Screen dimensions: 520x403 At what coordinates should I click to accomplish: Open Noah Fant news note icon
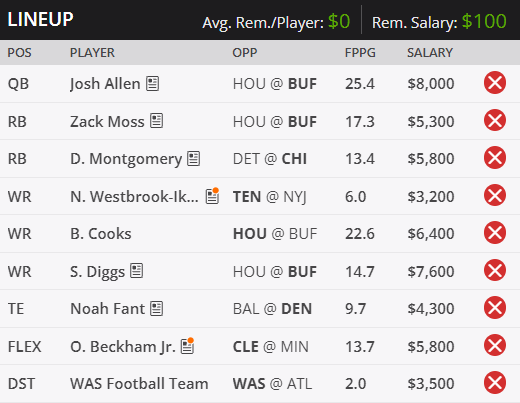point(156,308)
